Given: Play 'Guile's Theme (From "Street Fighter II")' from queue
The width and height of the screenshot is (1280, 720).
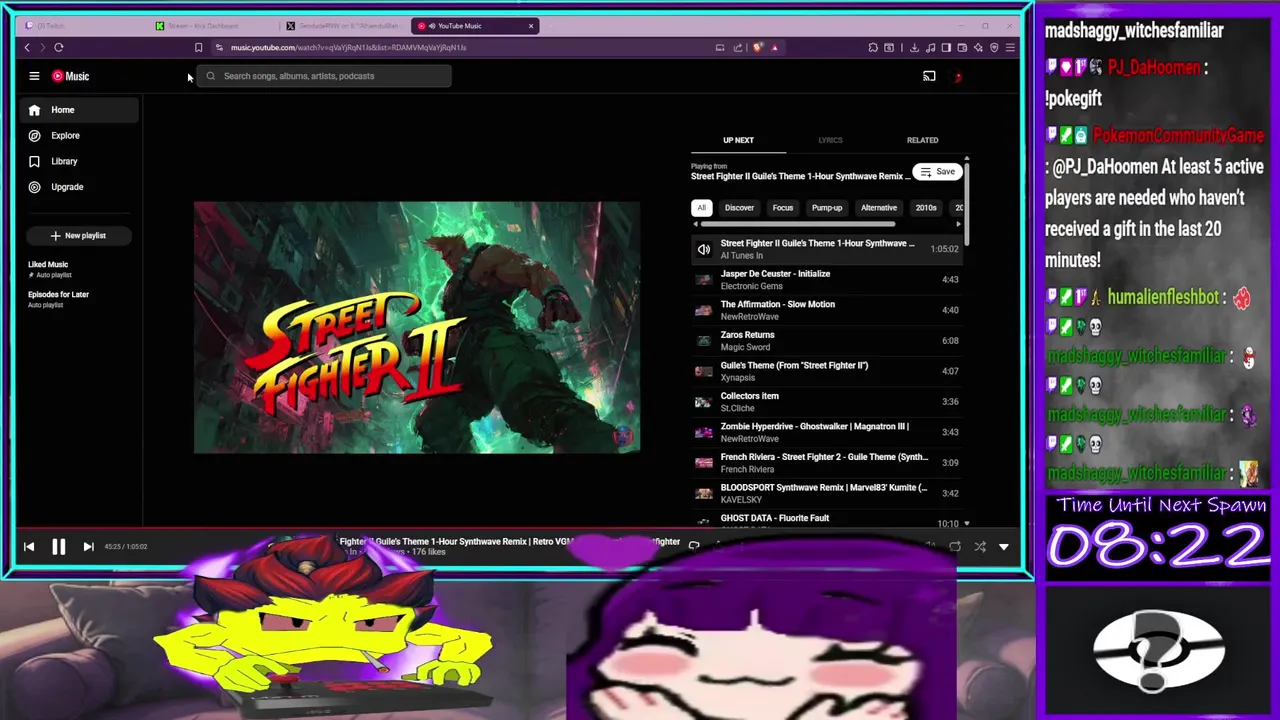Looking at the screenshot, I should pyautogui.click(x=826, y=371).
